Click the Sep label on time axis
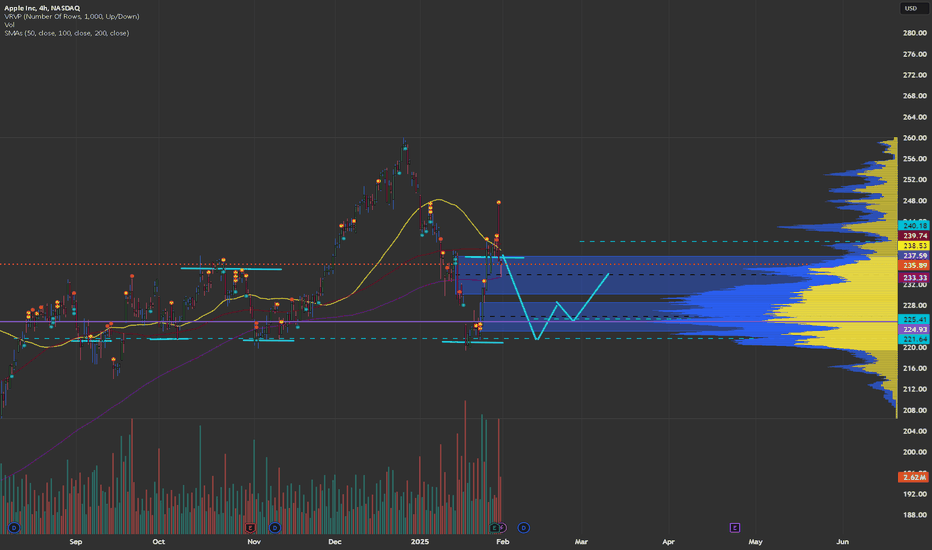 (75, 542)
